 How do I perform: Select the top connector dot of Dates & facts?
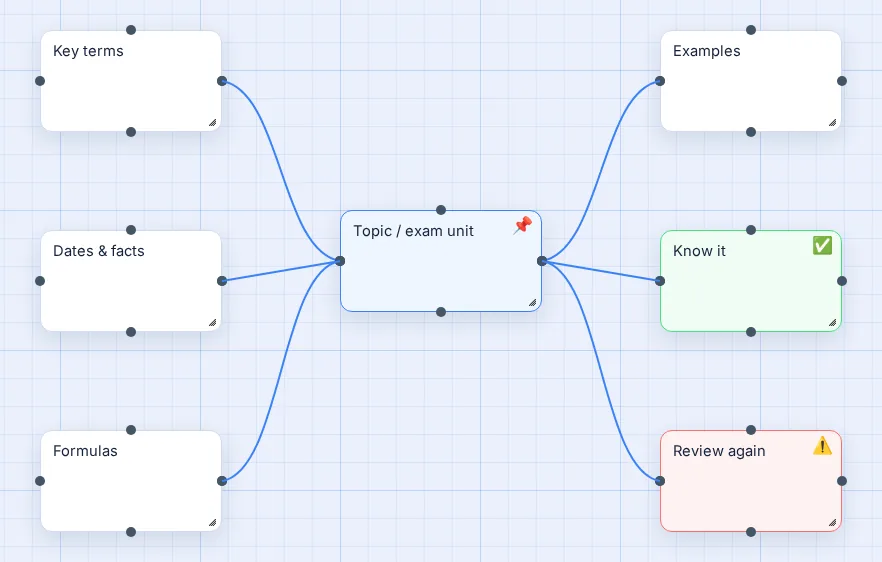click(131, 230)
